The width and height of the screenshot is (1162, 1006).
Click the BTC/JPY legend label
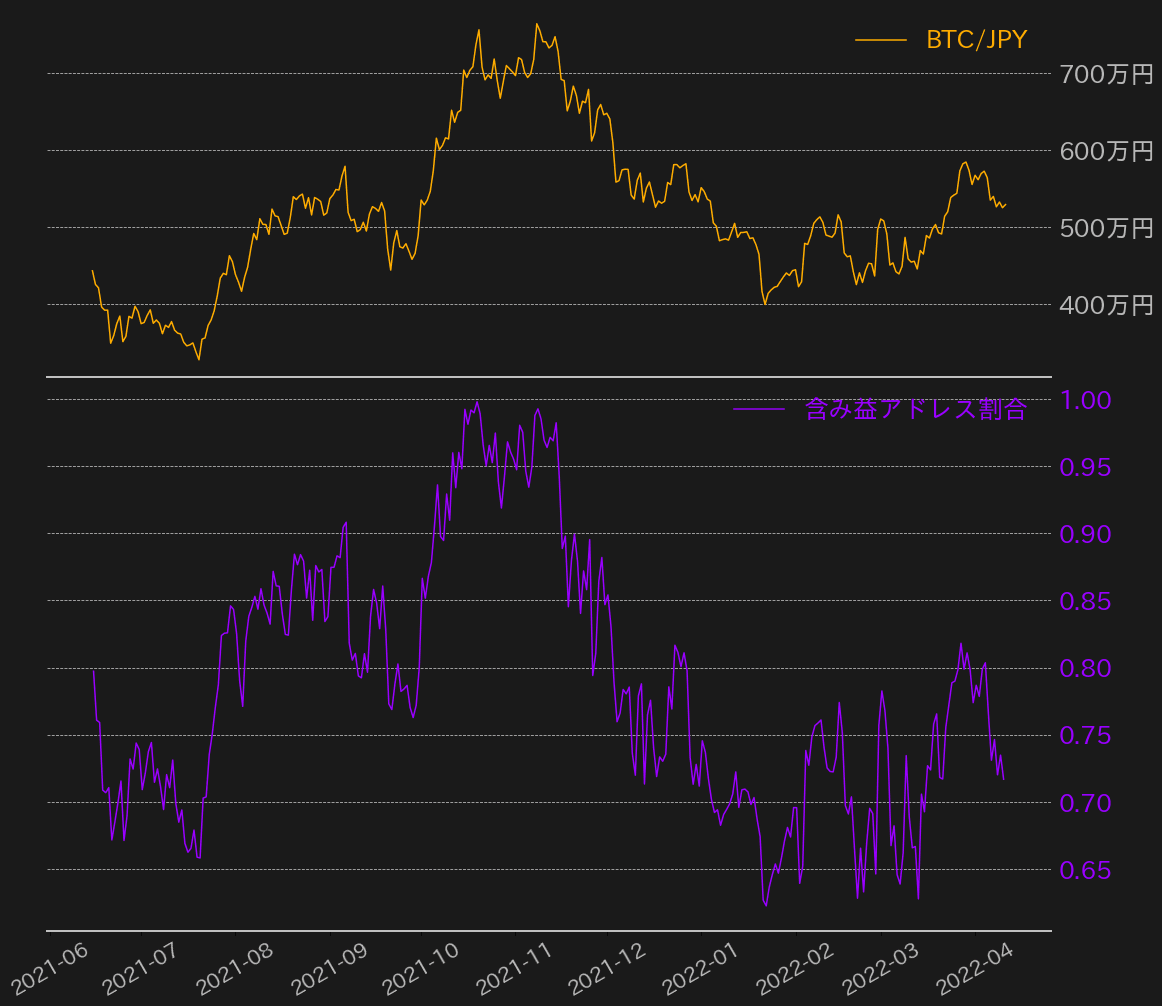[x=976, y=40]
